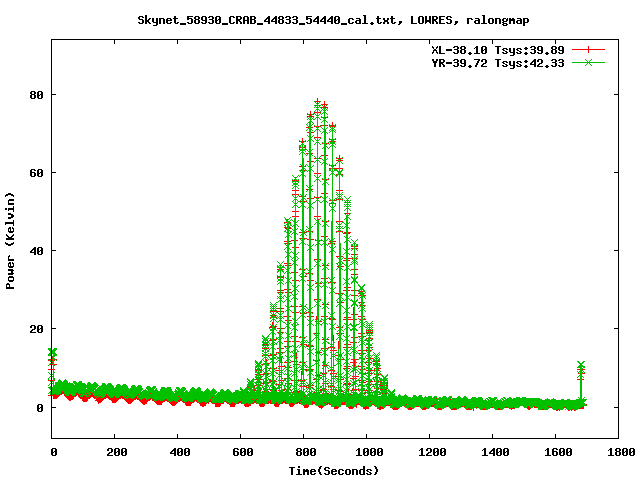Click the x-axis value 1600
640x480 pixels.
tap(558, 452)
